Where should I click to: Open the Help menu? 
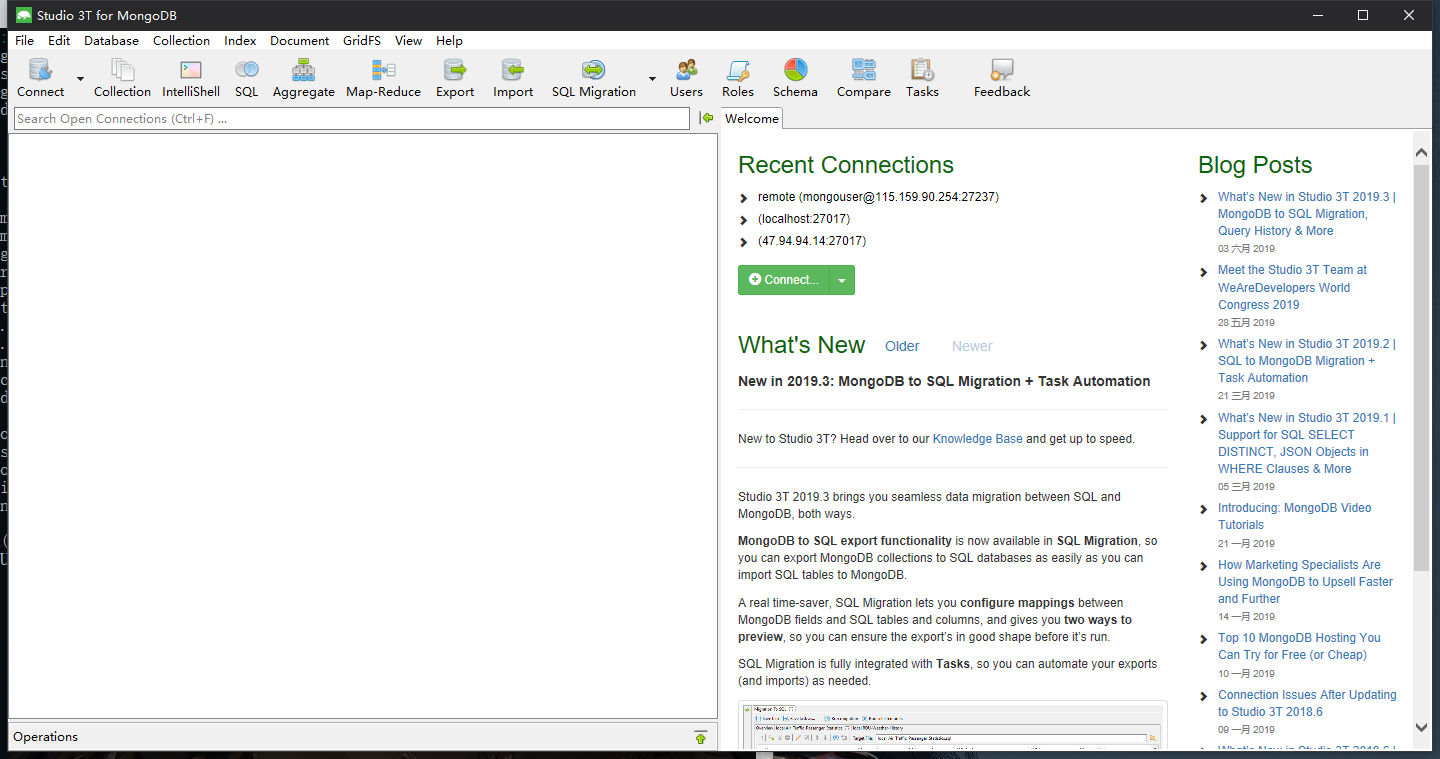pyautogui.click(x=449, y=41)
